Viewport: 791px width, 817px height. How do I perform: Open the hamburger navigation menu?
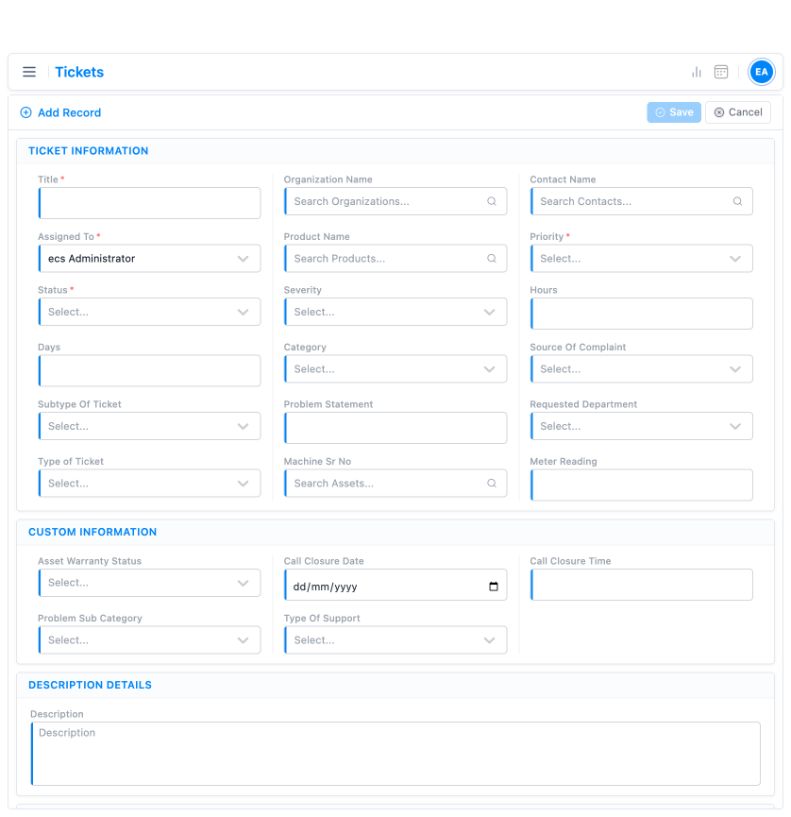point(29,72)
